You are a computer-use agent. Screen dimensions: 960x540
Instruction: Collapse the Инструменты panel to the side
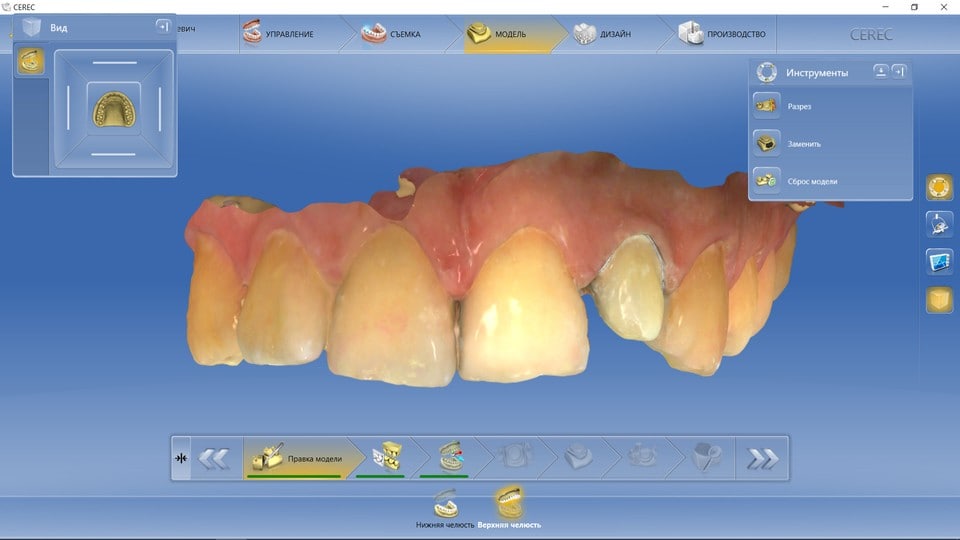click(x=899, y=71)
